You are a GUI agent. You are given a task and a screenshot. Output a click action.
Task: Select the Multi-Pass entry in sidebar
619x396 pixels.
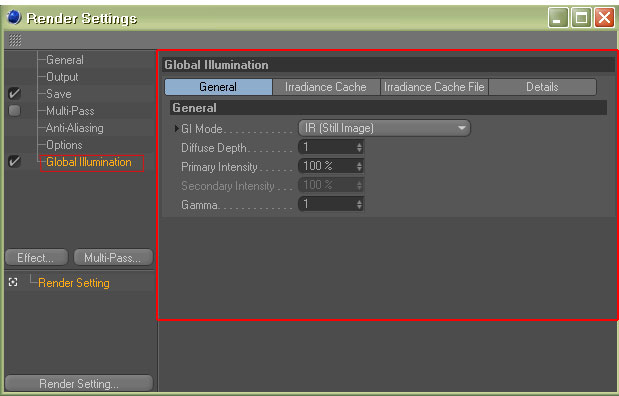[70, 111]
